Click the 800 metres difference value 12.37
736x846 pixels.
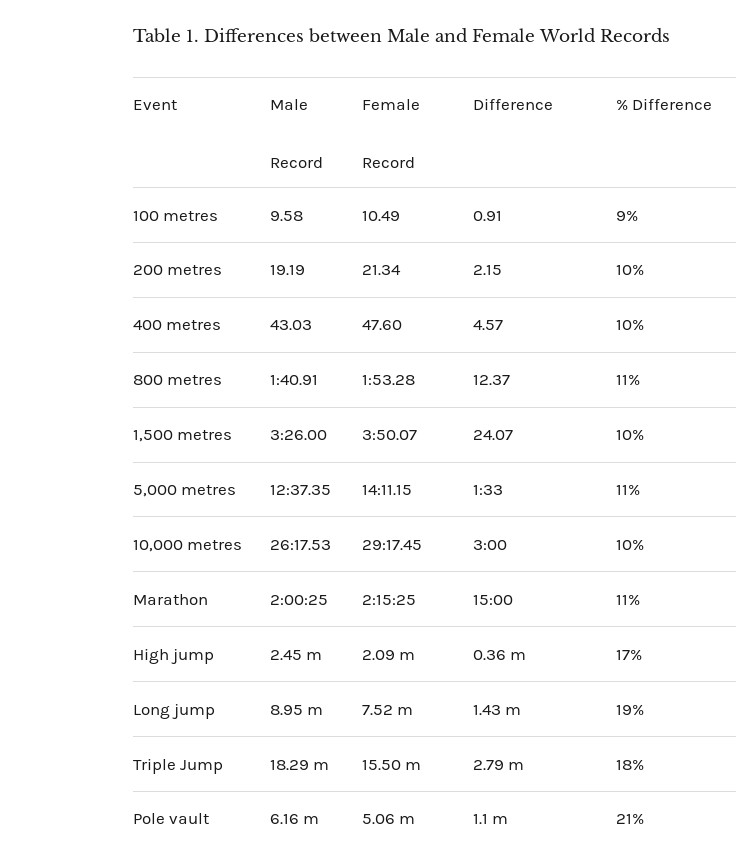coord(491,380)
